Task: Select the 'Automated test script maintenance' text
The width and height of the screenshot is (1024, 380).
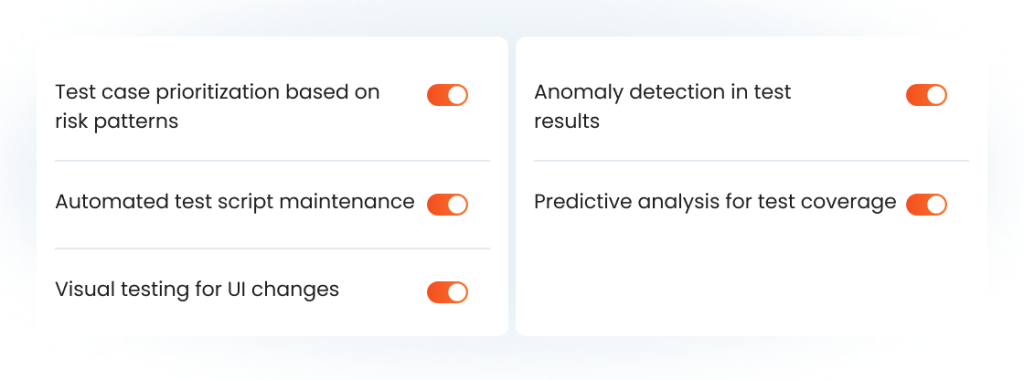Action: pyautogui.click(x=234, y=202)
